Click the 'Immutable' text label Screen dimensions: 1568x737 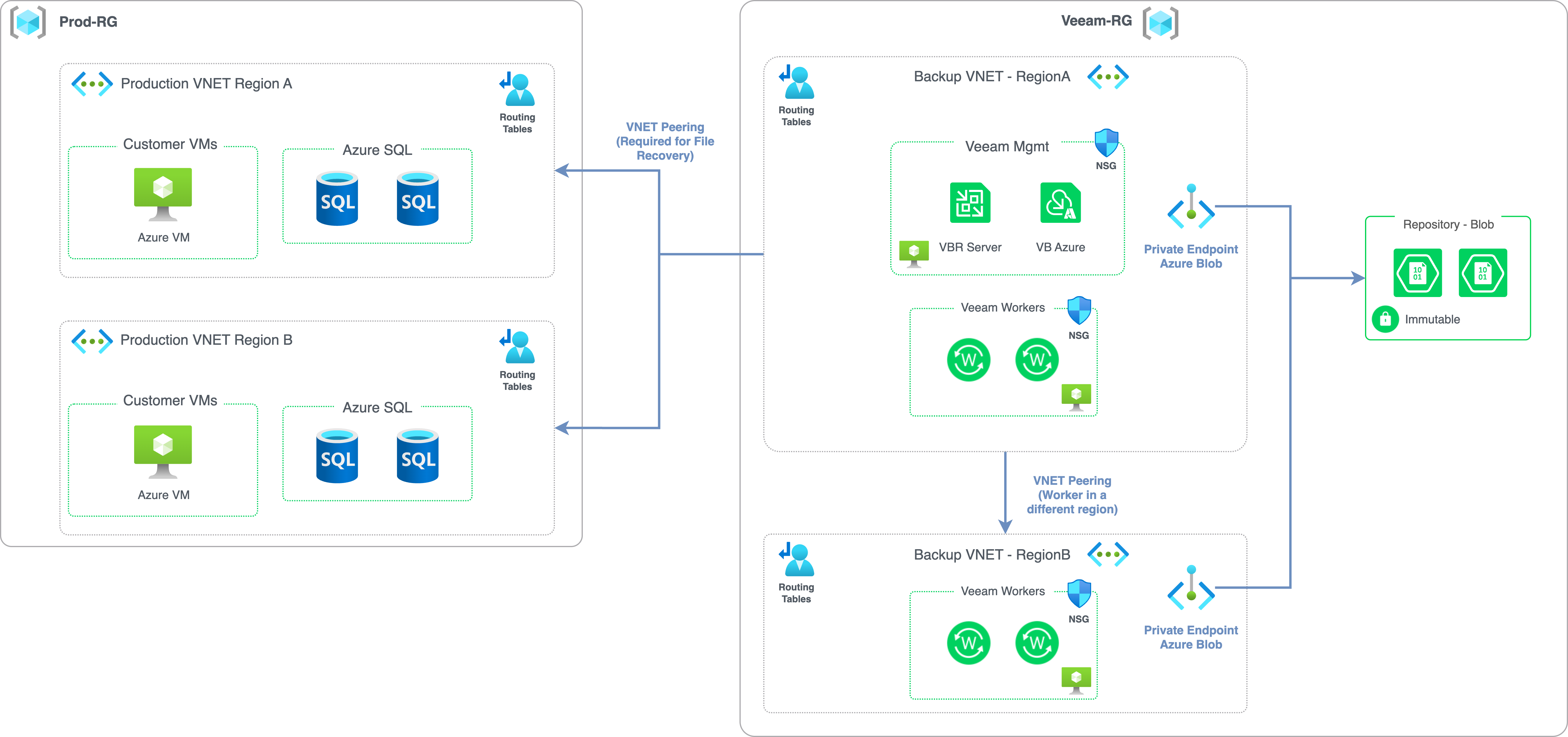tap(1432, 320)
